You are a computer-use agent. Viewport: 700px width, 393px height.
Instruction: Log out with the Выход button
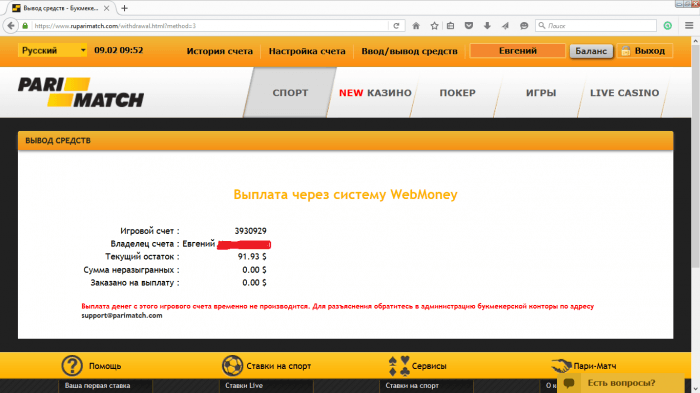click(x=645, y=51)
